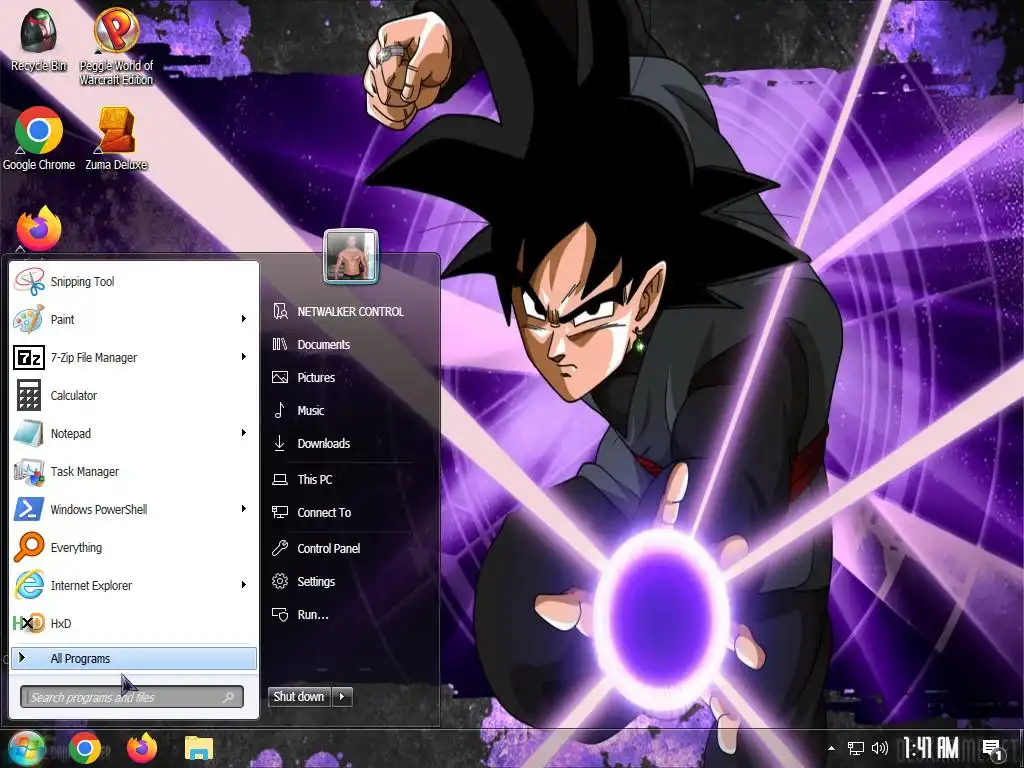This screenshot has width=1024, height=768.
Task: Click the Control Panel text label
Action: click(328, 549)
